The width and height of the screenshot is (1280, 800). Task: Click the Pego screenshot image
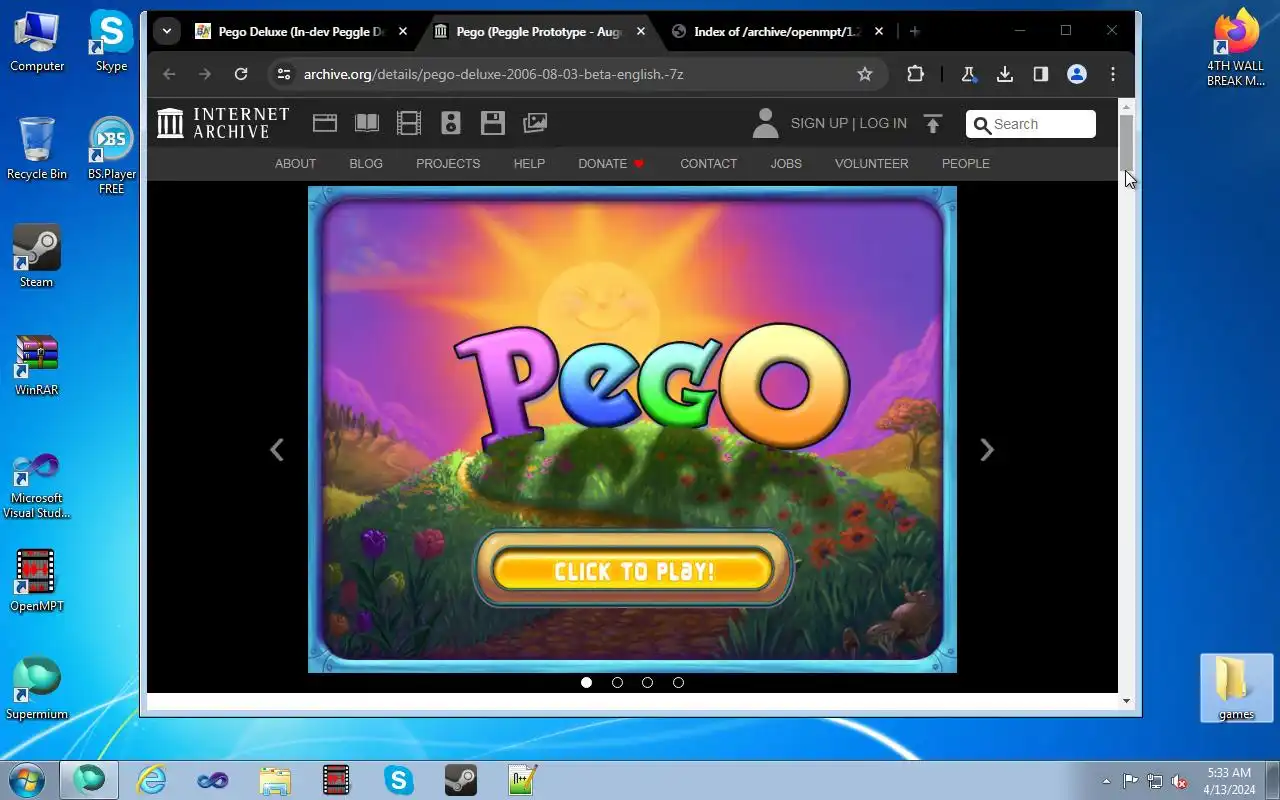[x=632, y=429]
